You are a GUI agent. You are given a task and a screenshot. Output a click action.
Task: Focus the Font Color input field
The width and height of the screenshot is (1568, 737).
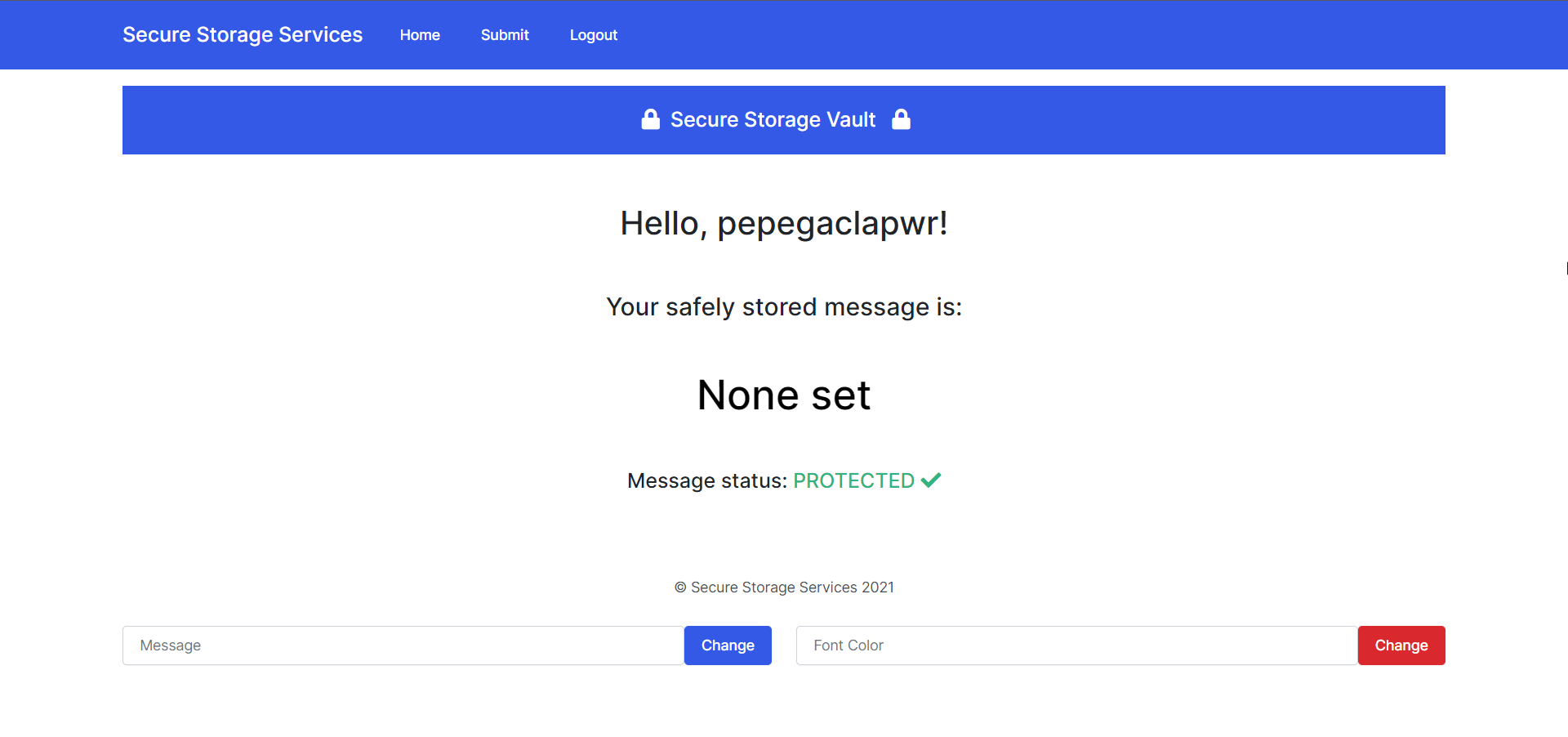1076,645
